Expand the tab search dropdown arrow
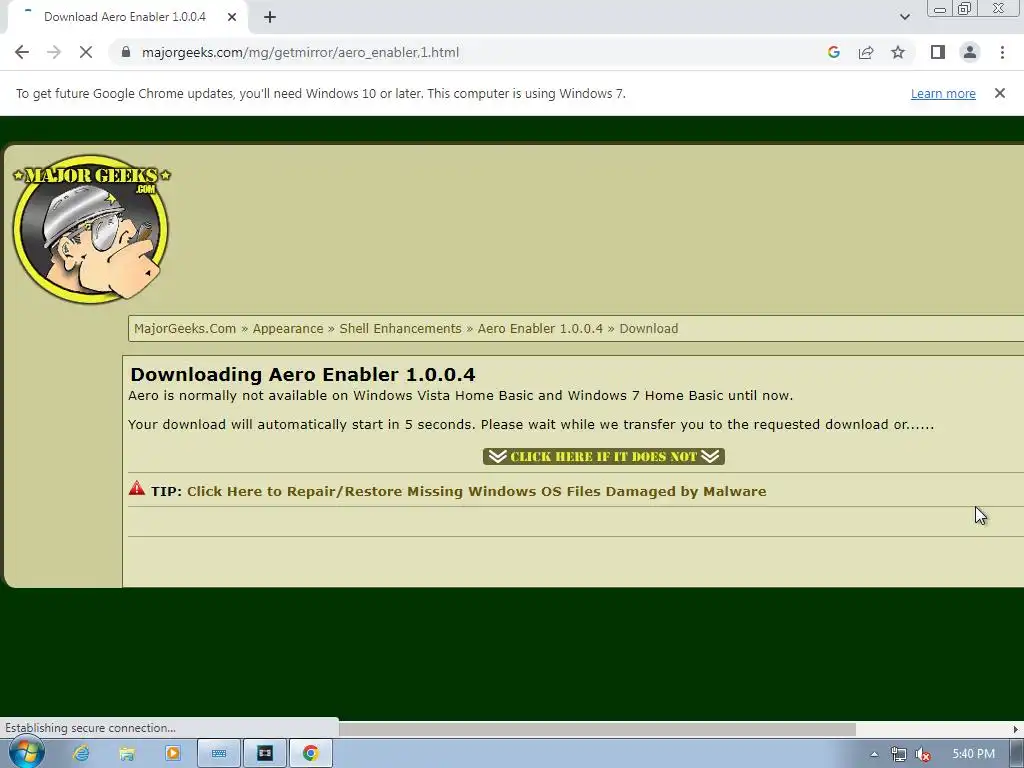Image resolution: width=1024 pixels, height=768 pixels. point(904,17)
